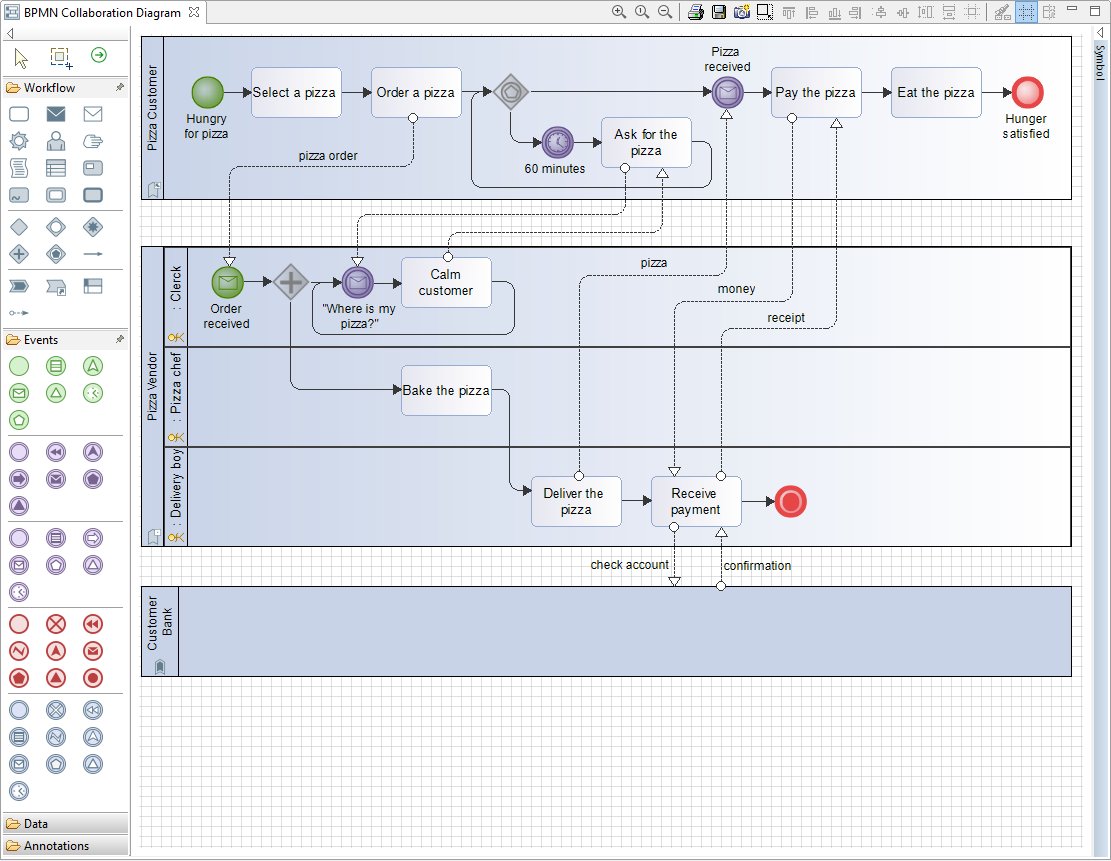Pick the Complex Gateway asterisk diamond
The width and height of the screenshot is (1111, 861).
click(x=93, y=227)
